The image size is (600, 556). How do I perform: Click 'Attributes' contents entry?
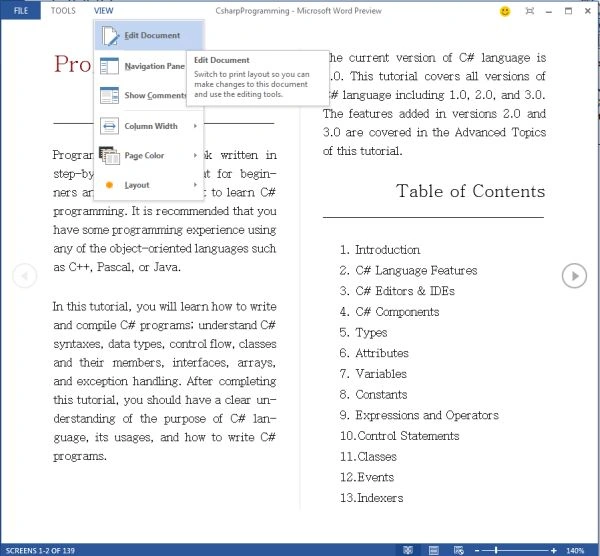[382, 353]
